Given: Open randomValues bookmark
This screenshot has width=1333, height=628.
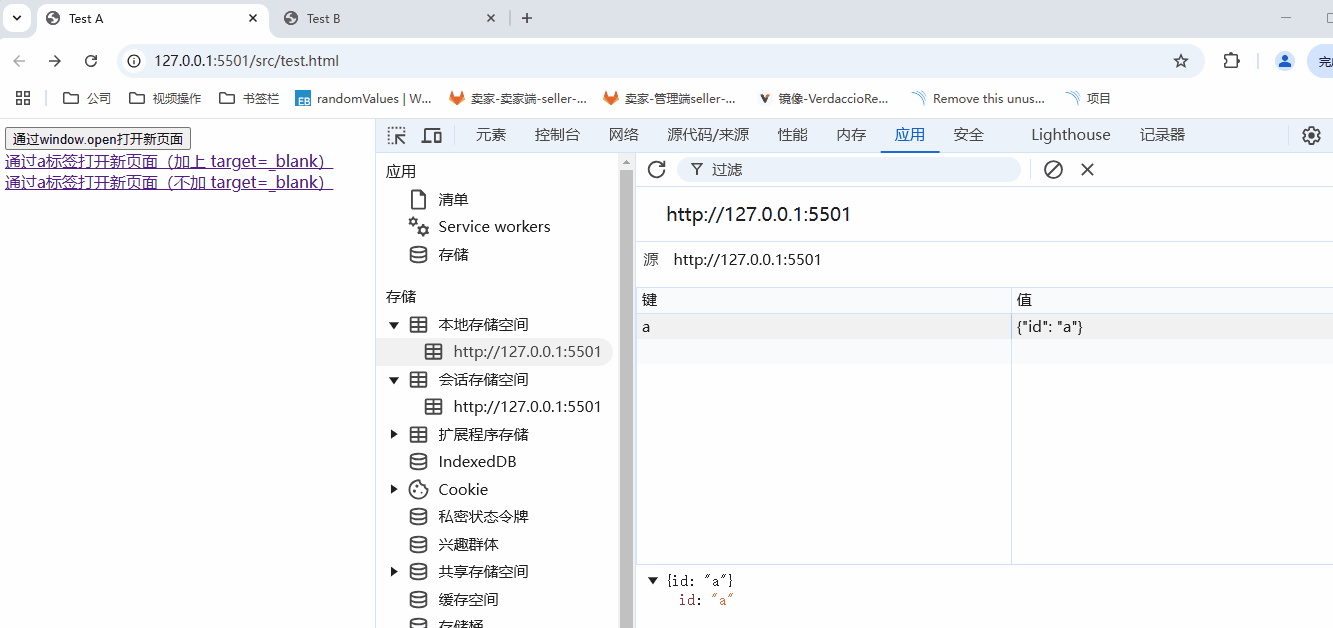Looking at the screenshot, I should coord(364,98).
